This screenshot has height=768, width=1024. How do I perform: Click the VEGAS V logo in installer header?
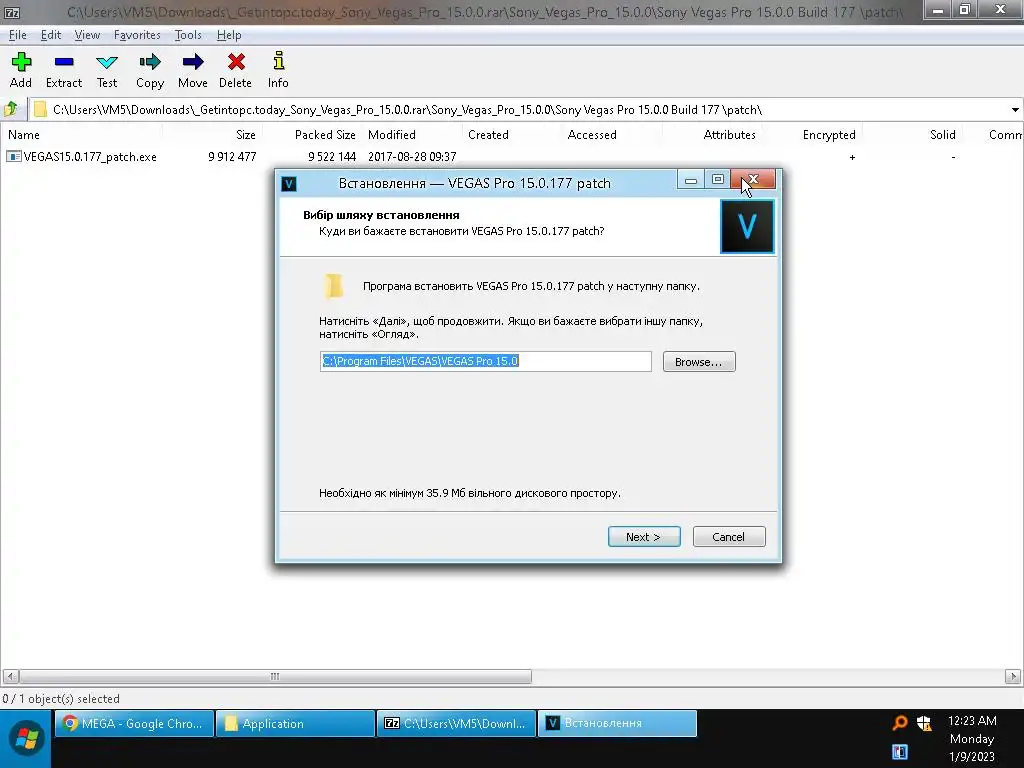[747, 227]
